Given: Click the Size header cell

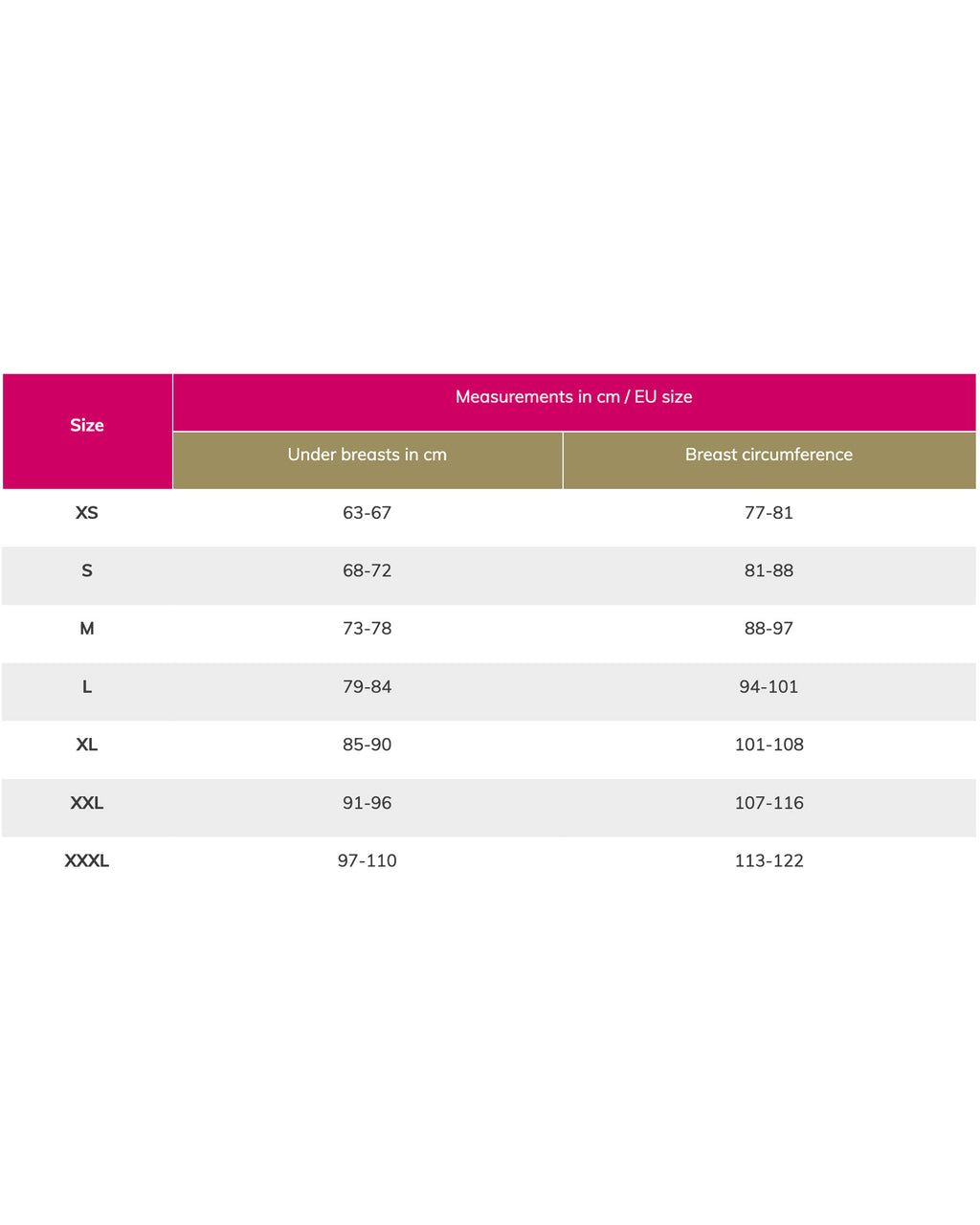Looking at the screenshot, I should pyautogui.click(x=87, y=431).
